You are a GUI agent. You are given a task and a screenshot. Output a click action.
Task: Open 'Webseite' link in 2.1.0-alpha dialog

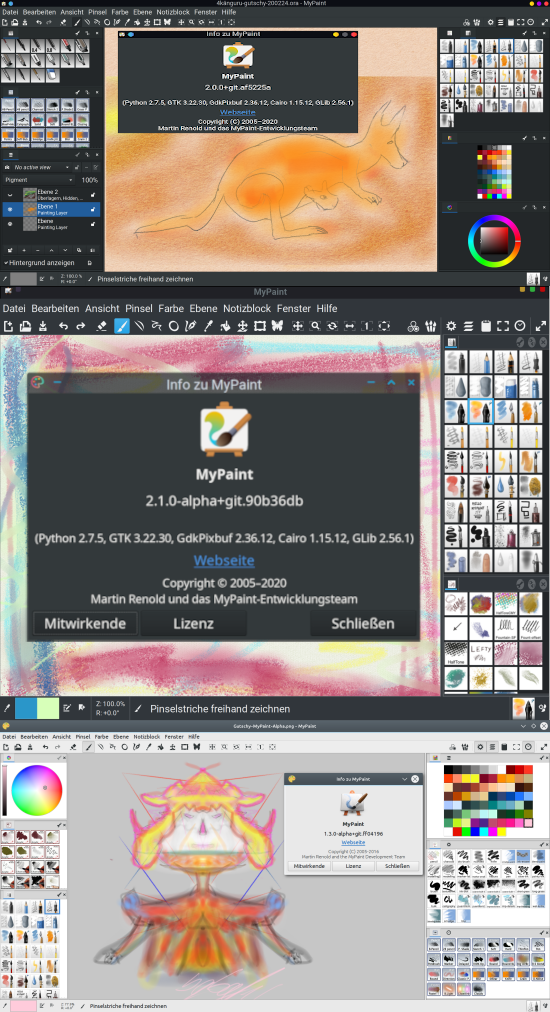(224, 560)
